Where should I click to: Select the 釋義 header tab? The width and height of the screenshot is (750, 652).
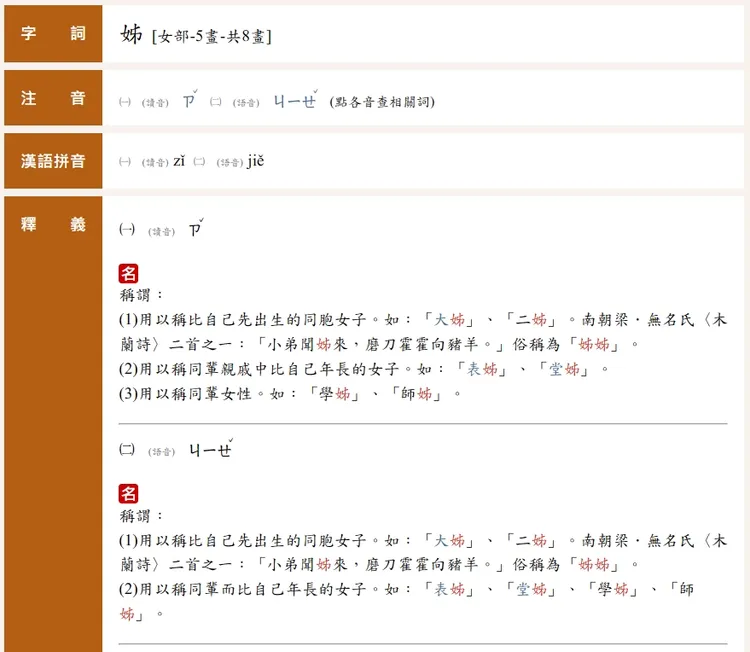coord(53,226)
